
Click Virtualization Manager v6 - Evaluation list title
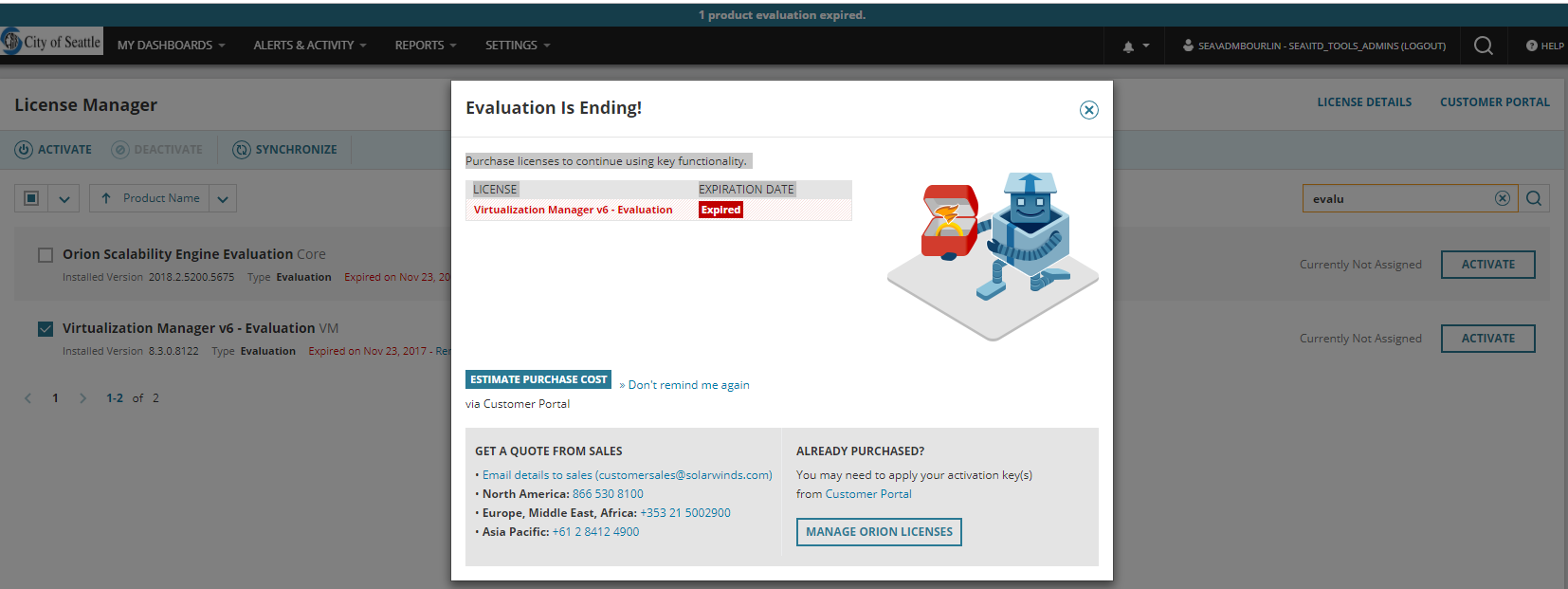189,328
